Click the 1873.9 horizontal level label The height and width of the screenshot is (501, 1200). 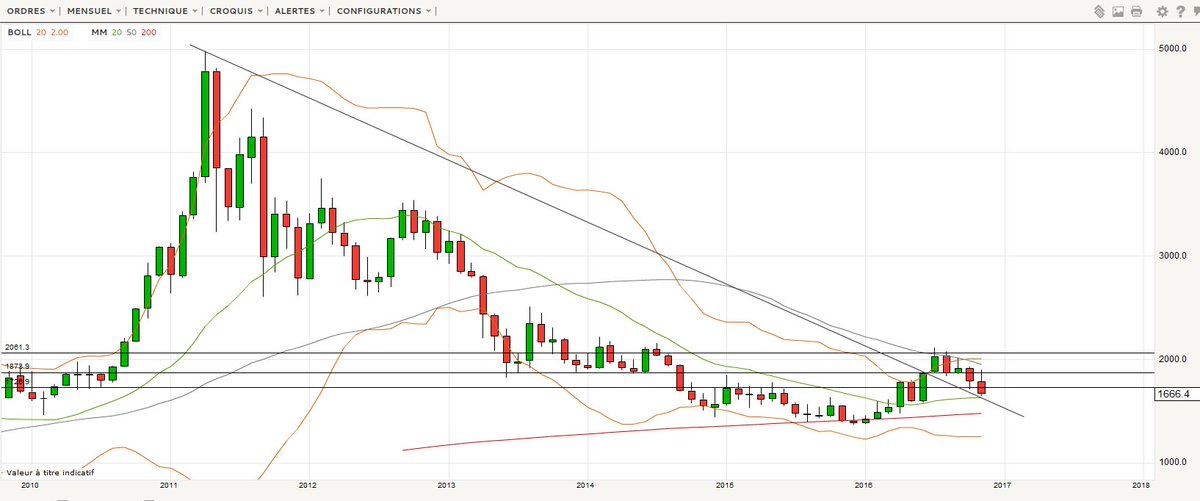[x=18, y=366]
